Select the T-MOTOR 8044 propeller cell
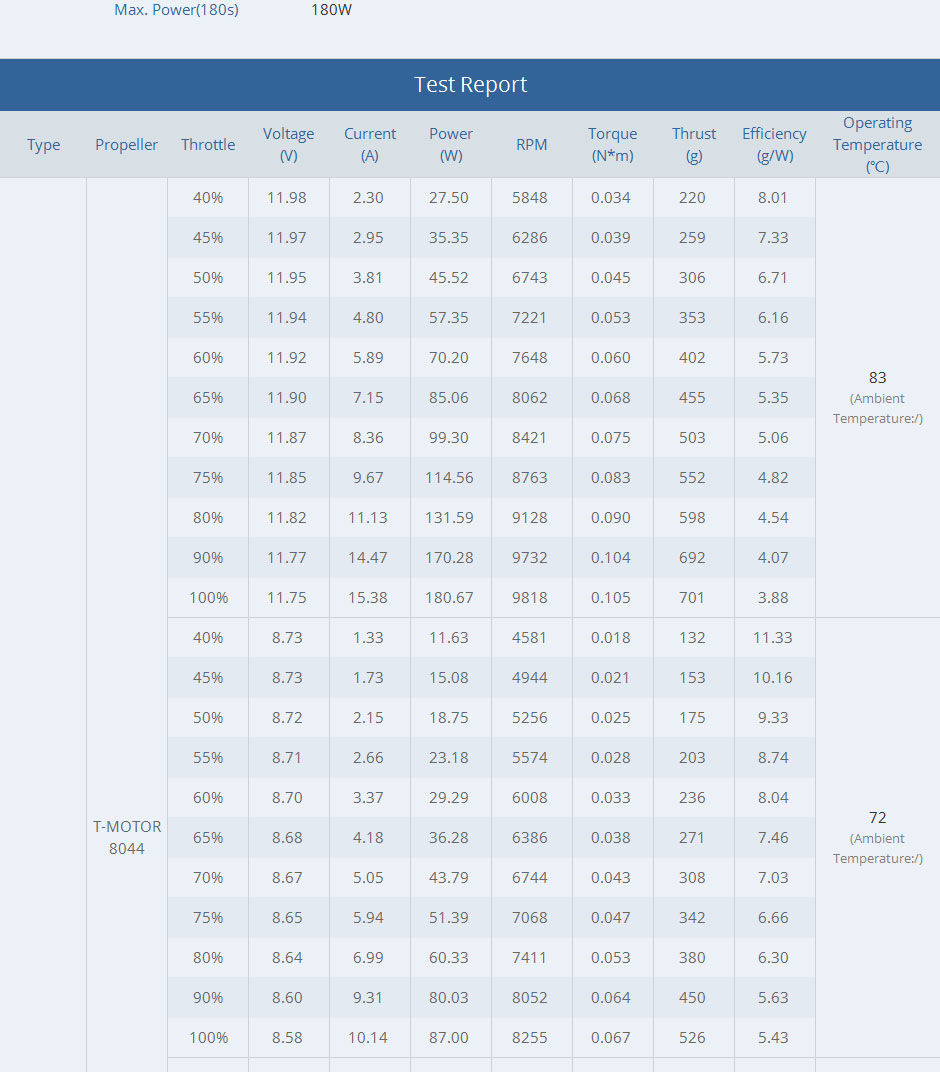 [126, 838]
